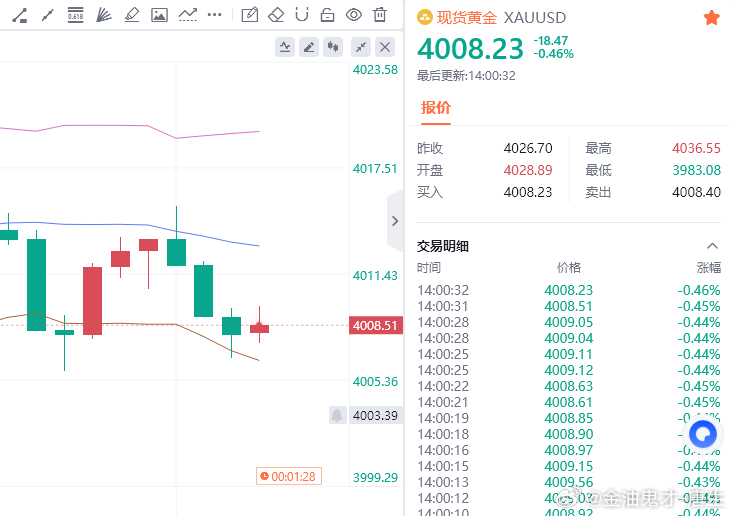Image resolution: width=733 pixels, height=516 pixels.
Task: Click the 3999.29 axis label
Action: pyautogui.click(x=375, y=477)
